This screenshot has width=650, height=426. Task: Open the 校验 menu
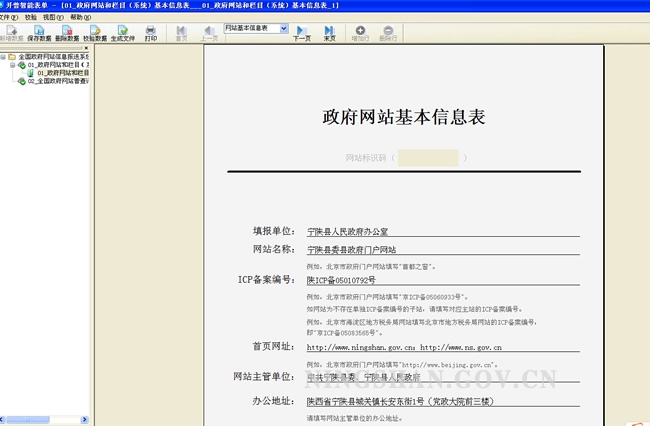point(31,17)
